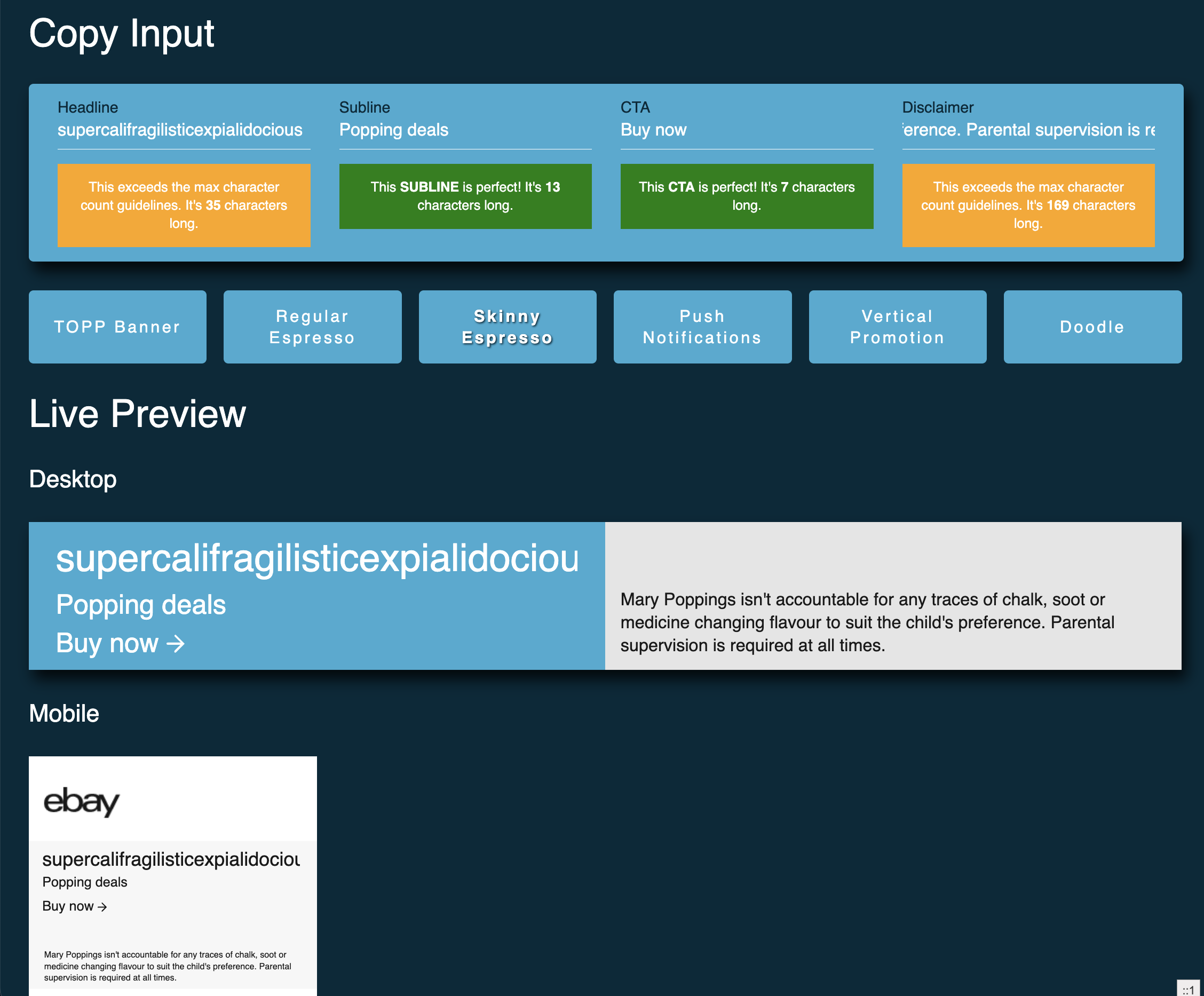Select the TOPP Banner tab
1204x996 pixels.
click(x=117, y=327)
